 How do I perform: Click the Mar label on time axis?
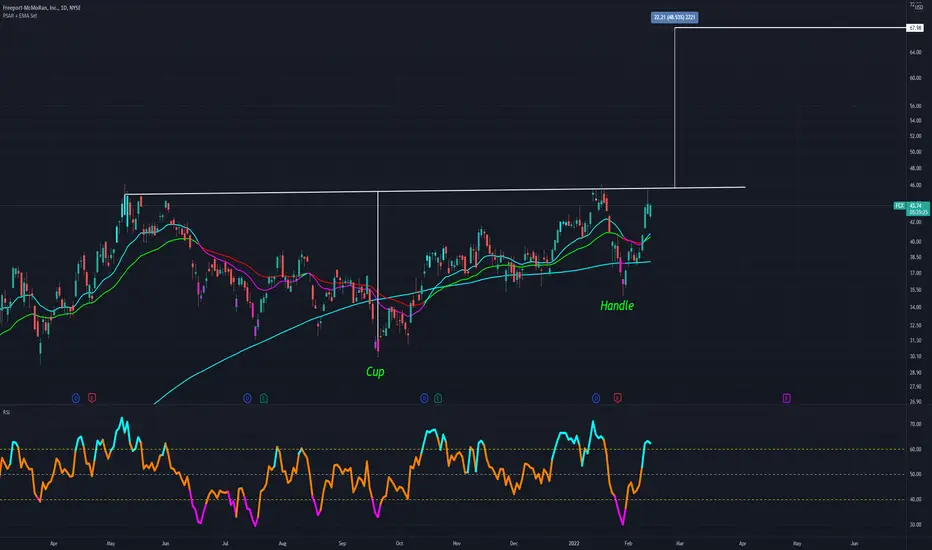pos(680,543)
